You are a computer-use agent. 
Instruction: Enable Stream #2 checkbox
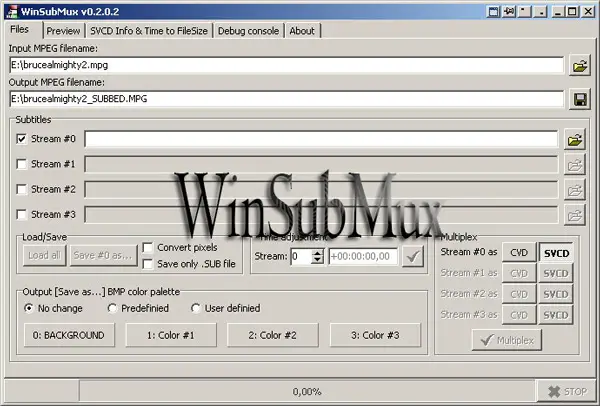point(22,189)
